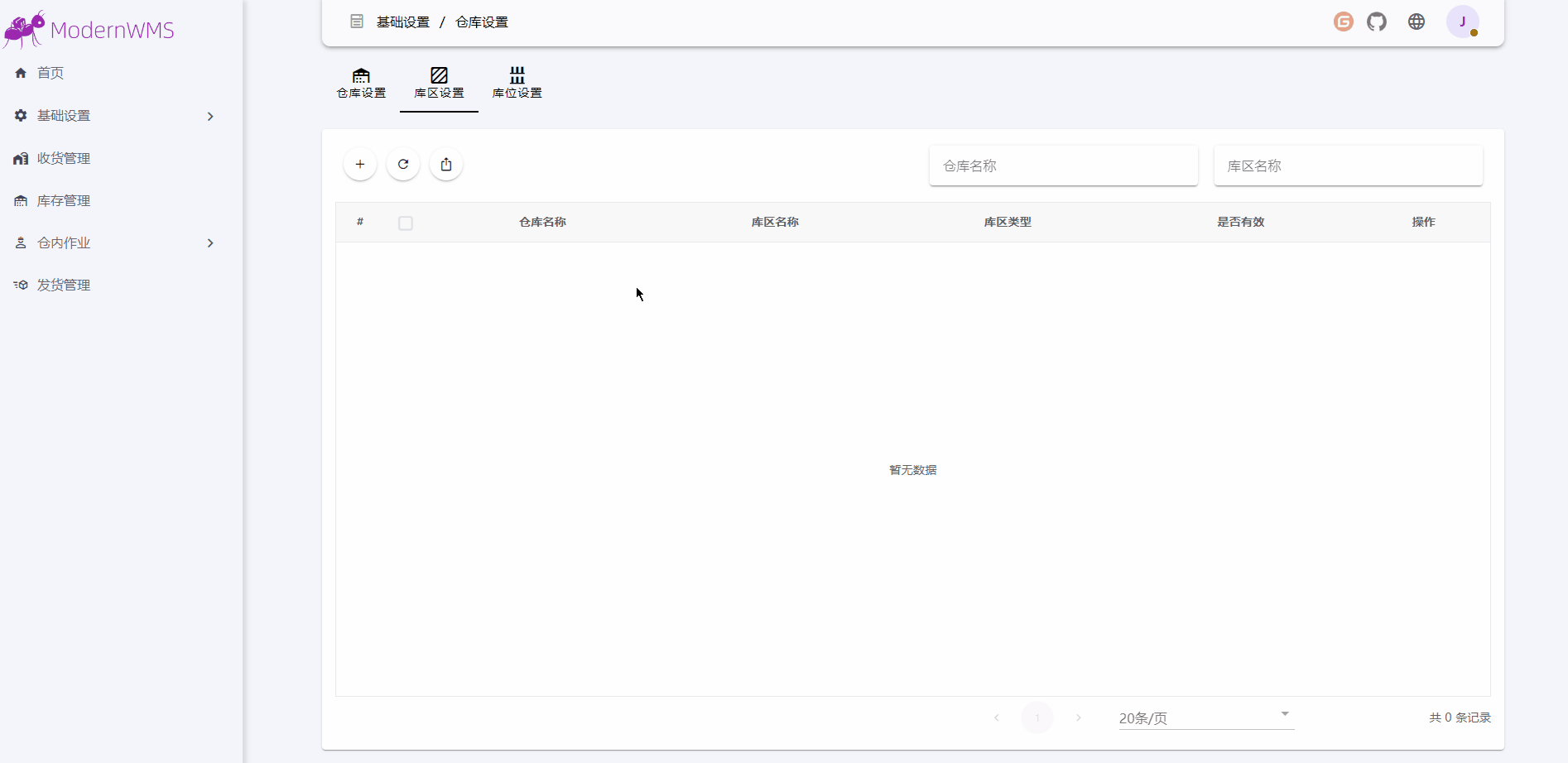Go to 首页 from the sidebar

point(50,73)
